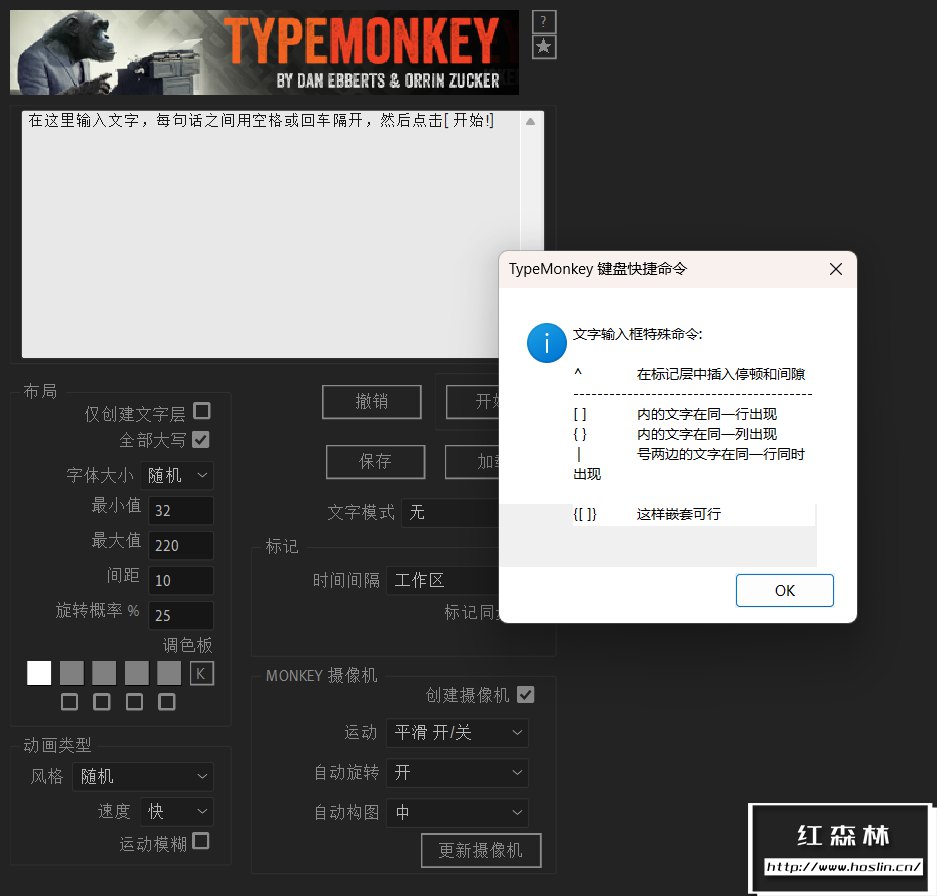Open the 字体大小 dropdown set to 随机
The width and height of the screenshot is (937, 896).
point(177,476)
